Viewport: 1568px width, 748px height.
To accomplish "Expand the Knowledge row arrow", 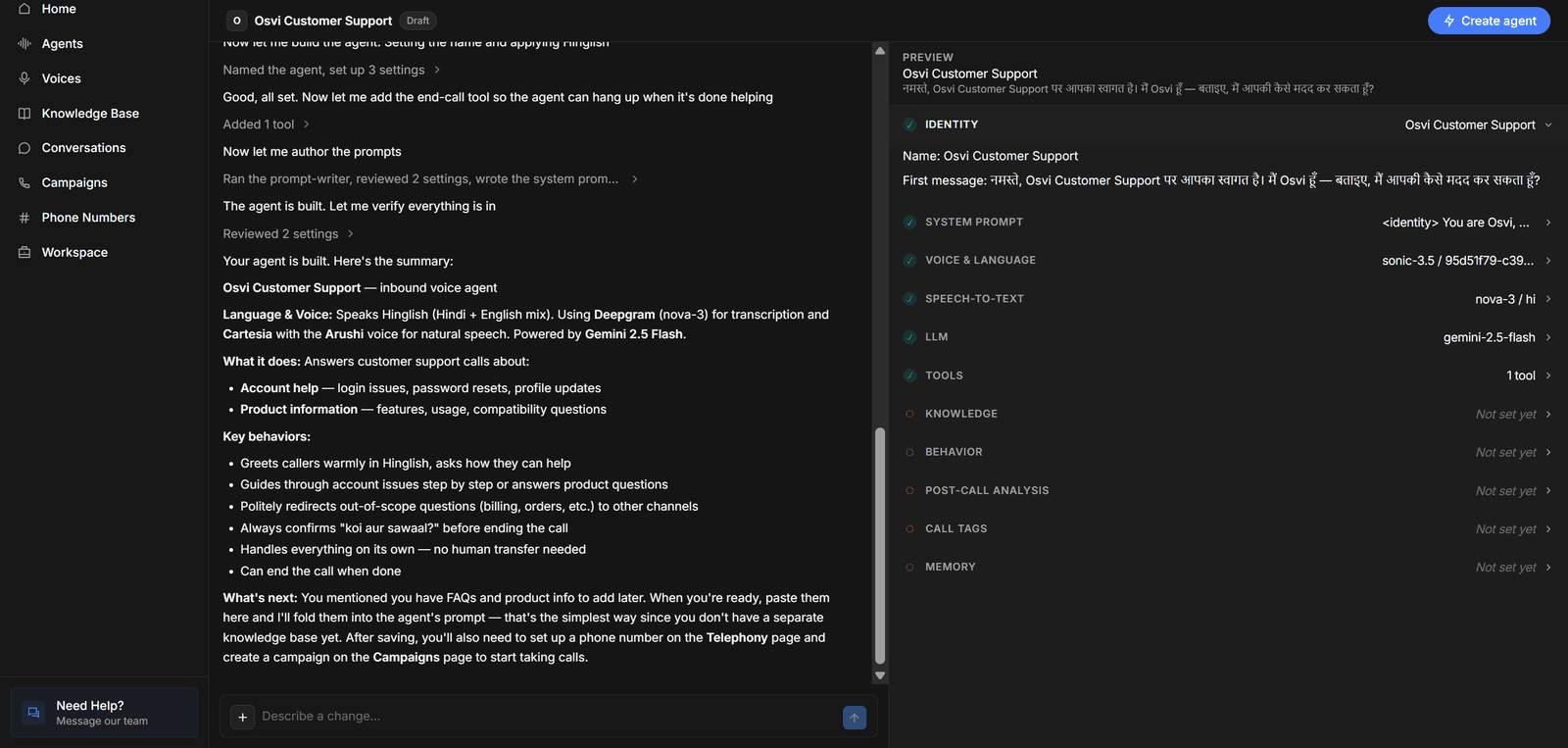I will point(1548,414).
